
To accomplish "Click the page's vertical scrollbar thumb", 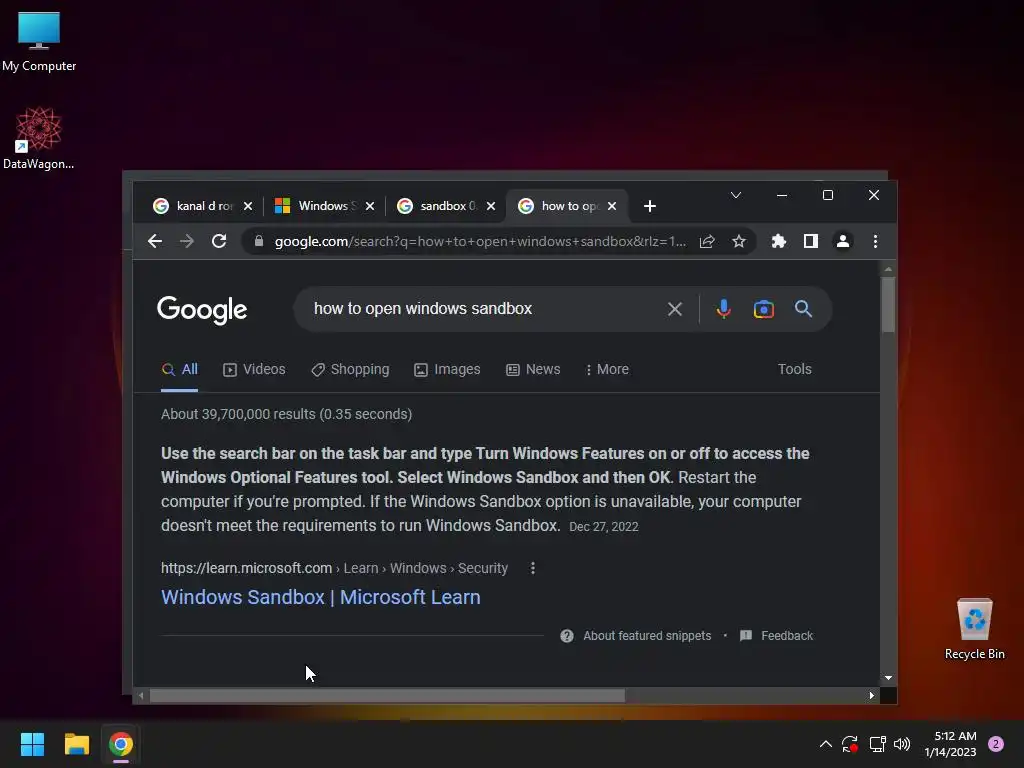I will [x=888, y=304].
